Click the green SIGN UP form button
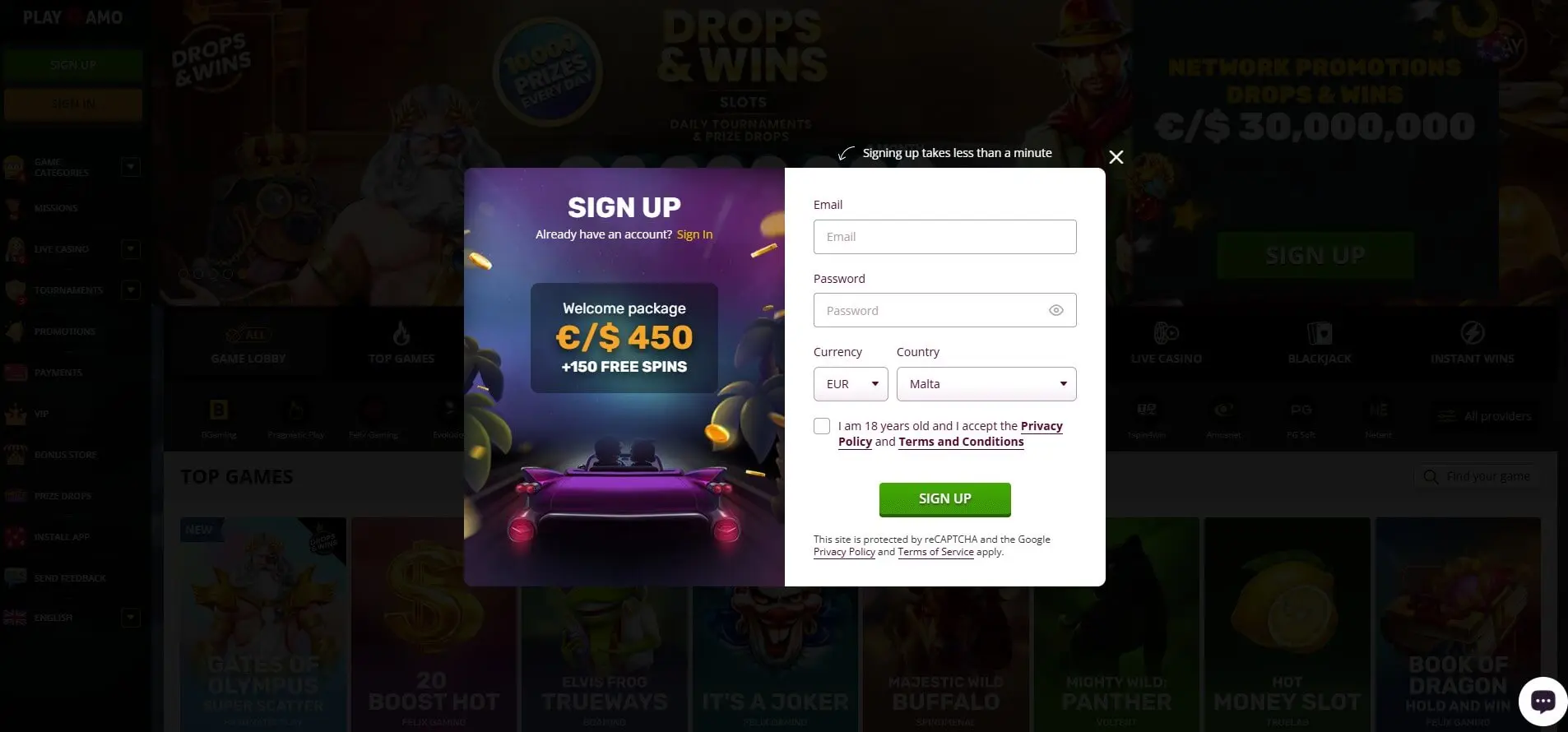Screen dimensions: 1568x732 coord(944,499)
